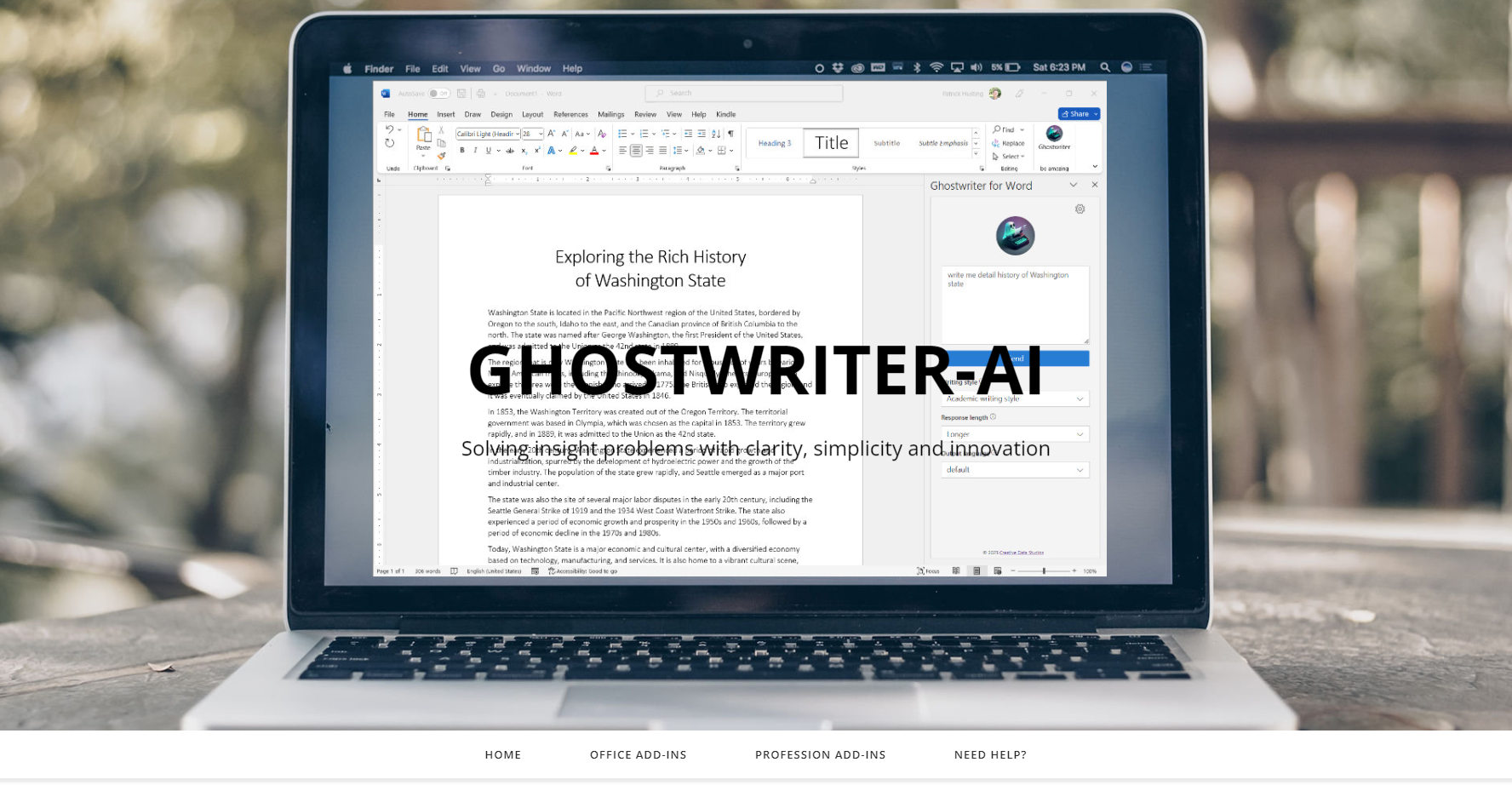1512x785 pixels.
Task: Open the Select dropdown in Editing
Action: (x=1009, y=157)
